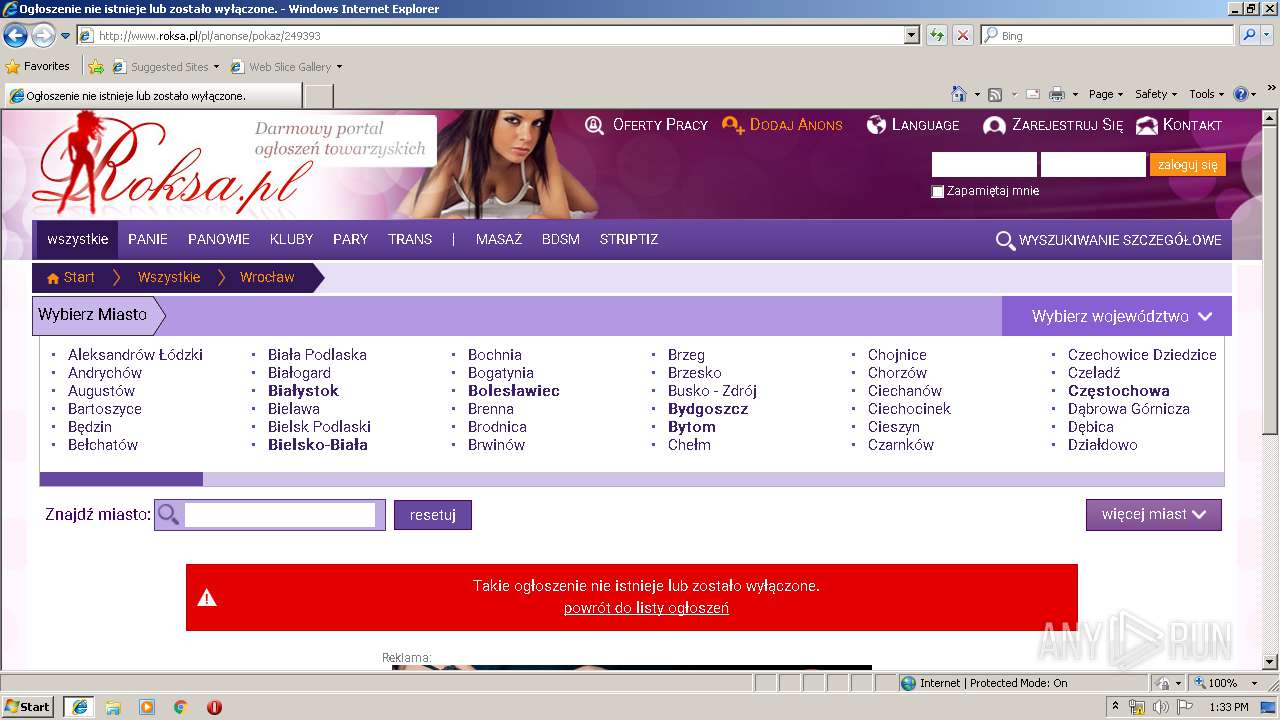
Task: Open the Częstochowa city link
Action: 1118,391
